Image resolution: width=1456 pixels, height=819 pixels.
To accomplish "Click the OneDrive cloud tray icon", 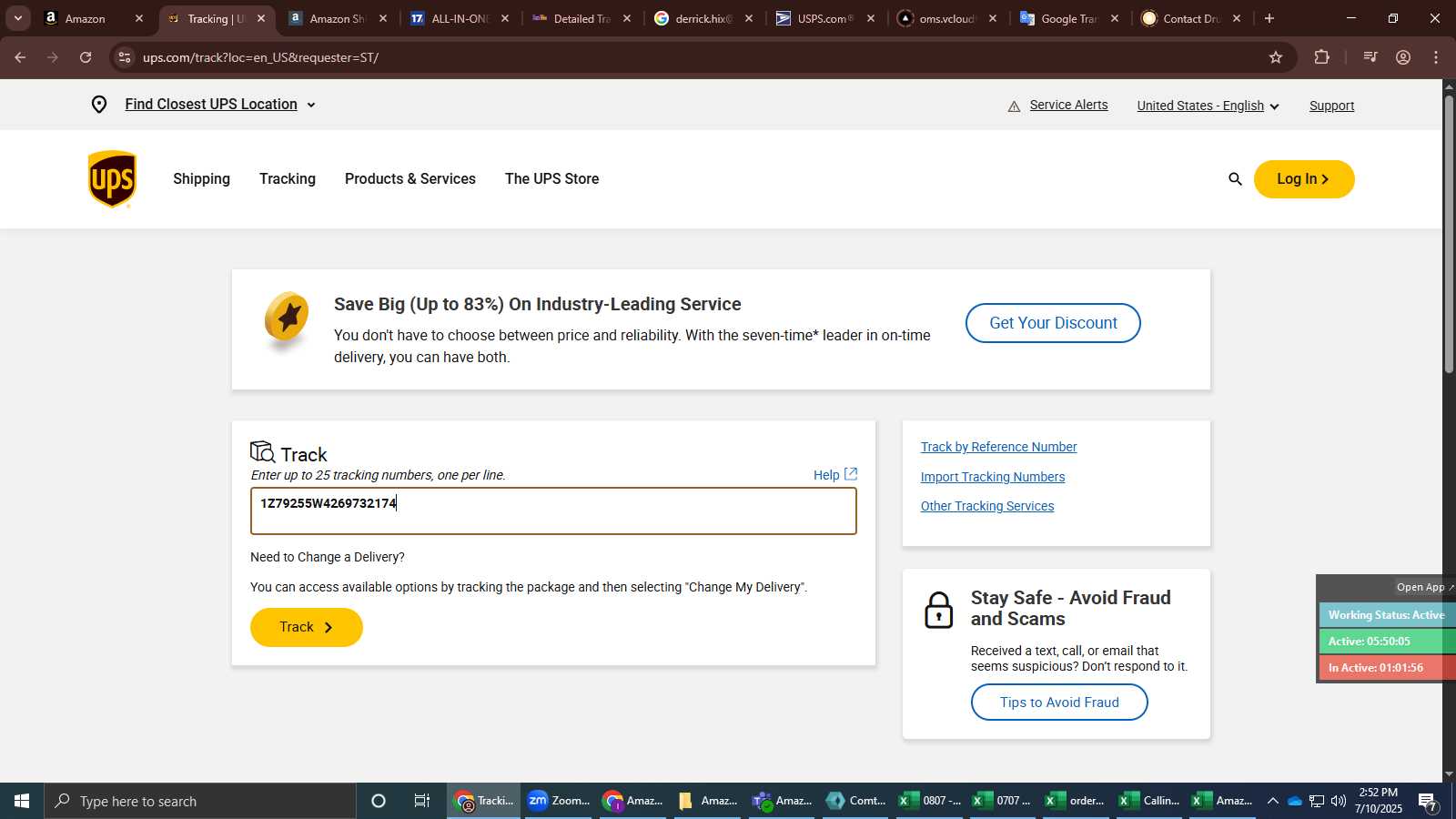I will pos(1295,801).
